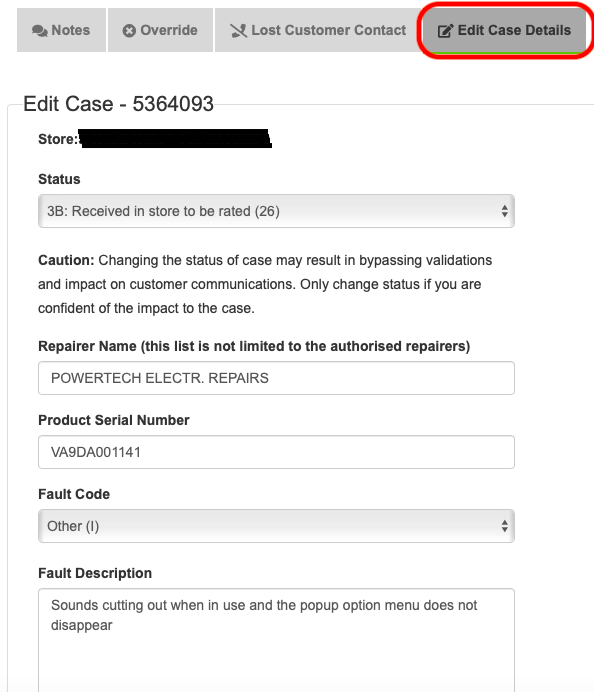Expand the Fault Code dropdown showing Other (I)

(x=276, y=526)
